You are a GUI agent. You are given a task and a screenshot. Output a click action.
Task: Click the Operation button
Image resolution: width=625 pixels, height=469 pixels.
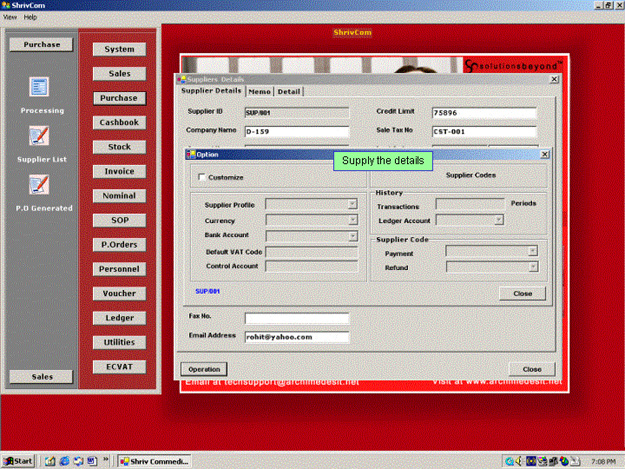204,369
